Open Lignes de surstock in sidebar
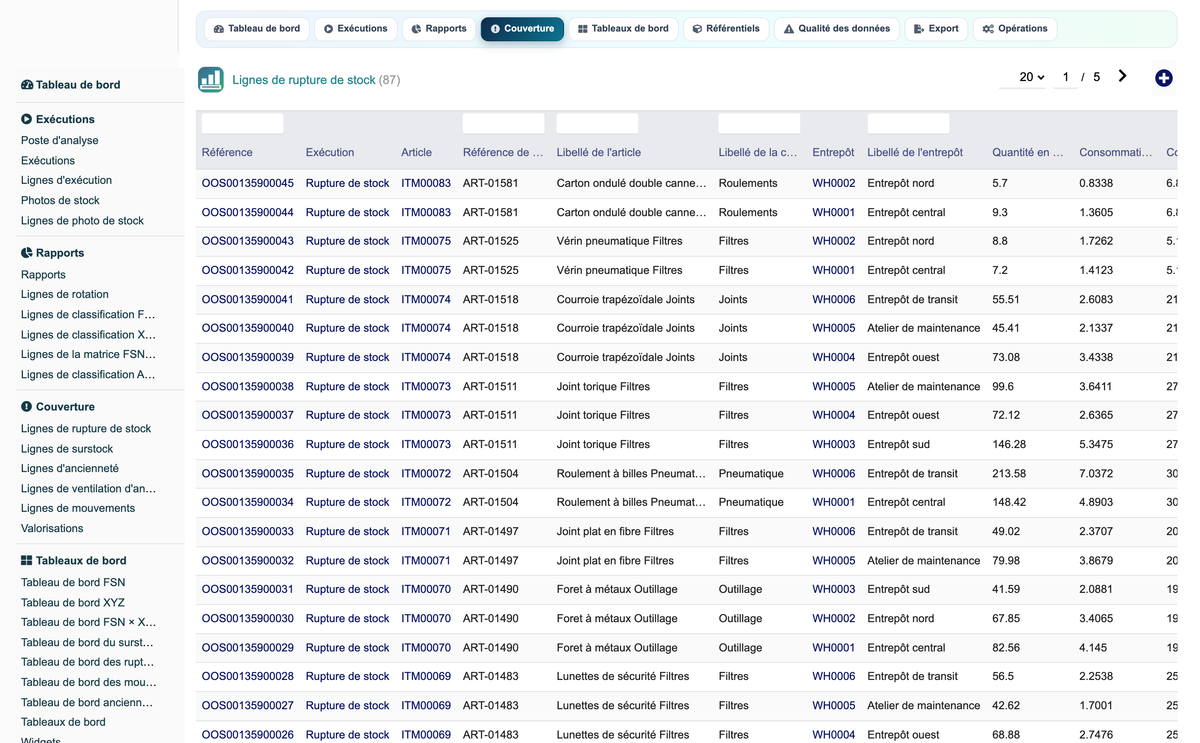The height and width of the screenshot is (743, 1200). (67, 449)
